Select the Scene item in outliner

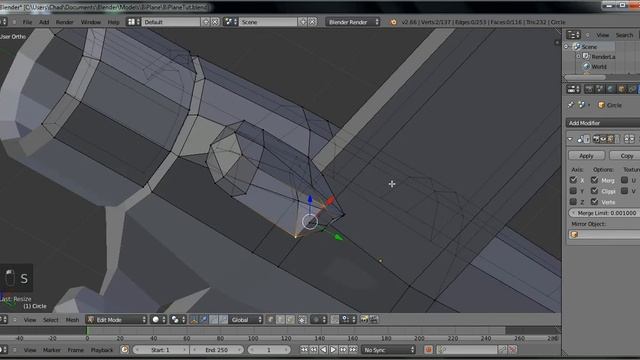[589, 47]
